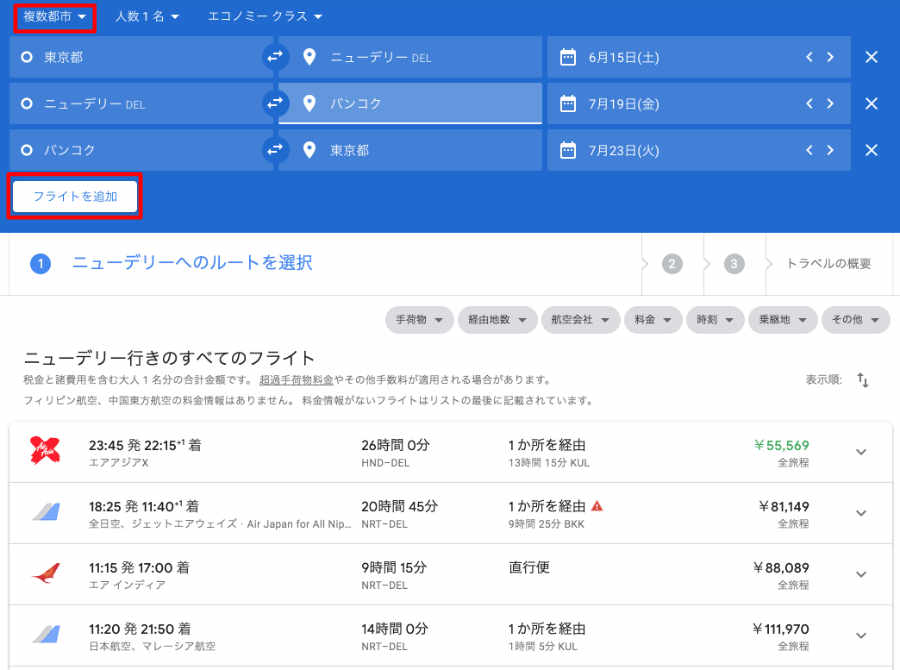
Task: Click the ￥55,569 price
Action: (x=781, y=446)
